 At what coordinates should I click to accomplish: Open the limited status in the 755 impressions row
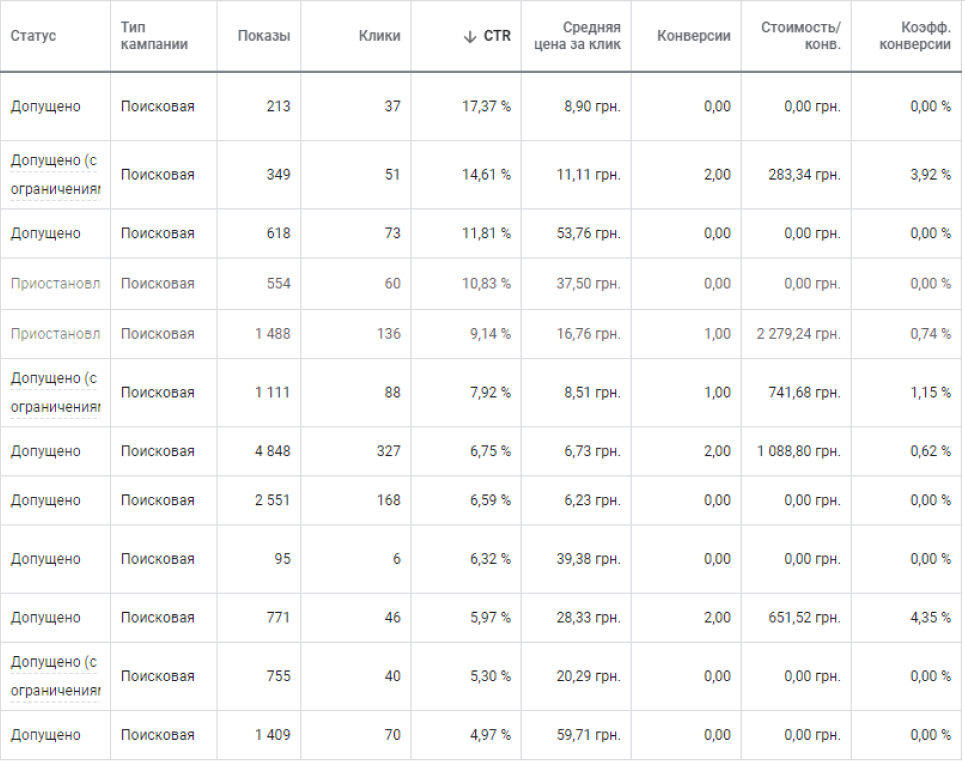click(x=55, y=676)
